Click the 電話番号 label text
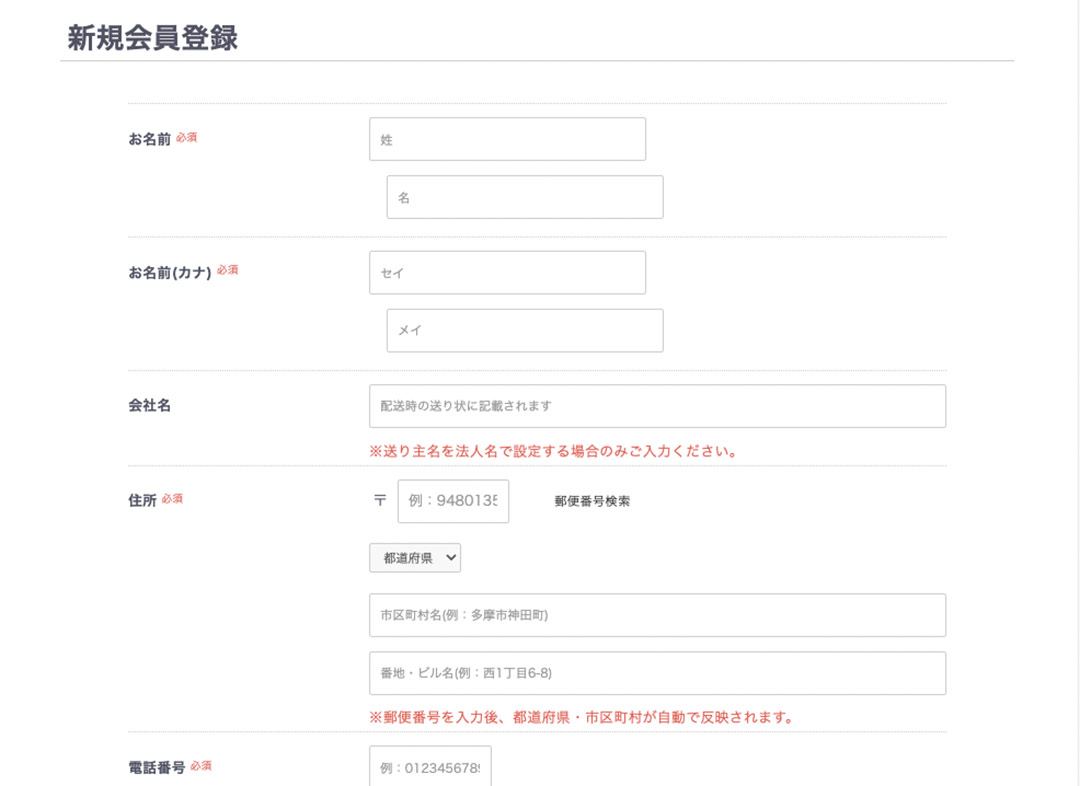Image resolution: width=1080 pixels, height=786 pixels. [x=157, y=767]
